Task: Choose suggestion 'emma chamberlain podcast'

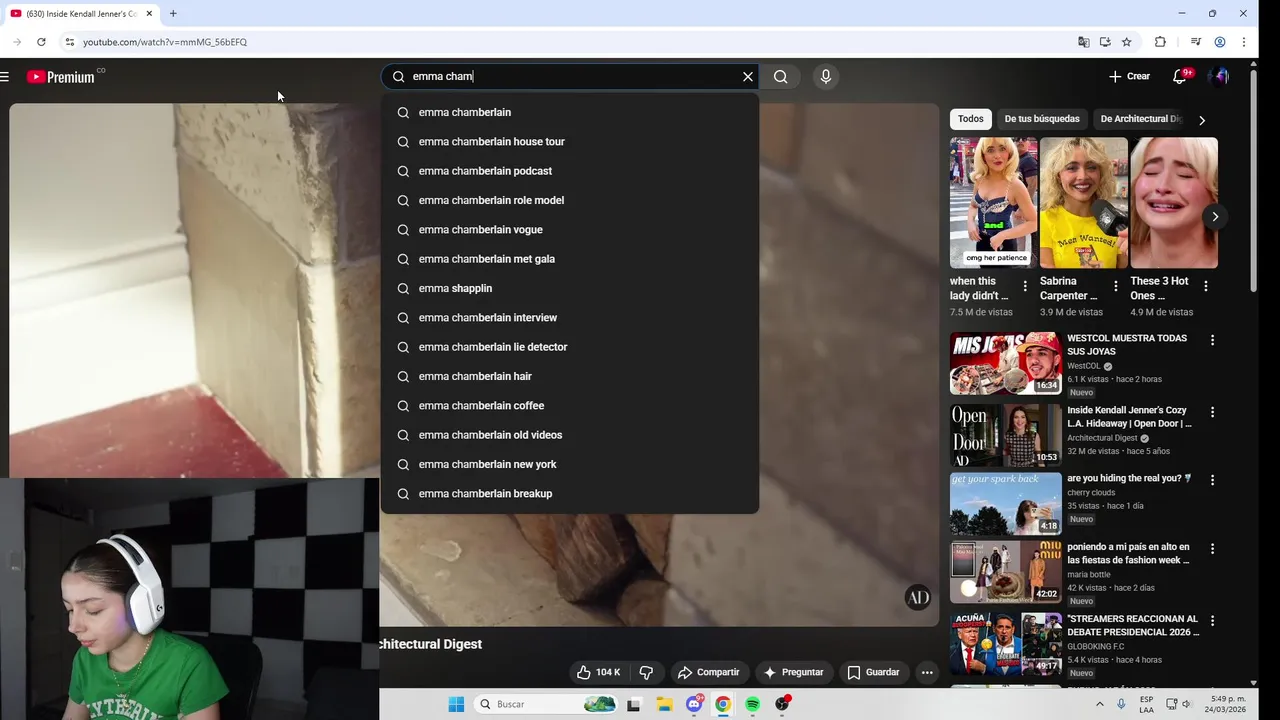Action: coord(569,171)
